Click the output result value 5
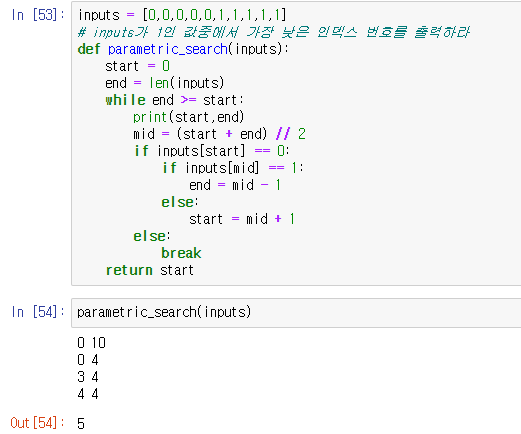 pos(81,424)
